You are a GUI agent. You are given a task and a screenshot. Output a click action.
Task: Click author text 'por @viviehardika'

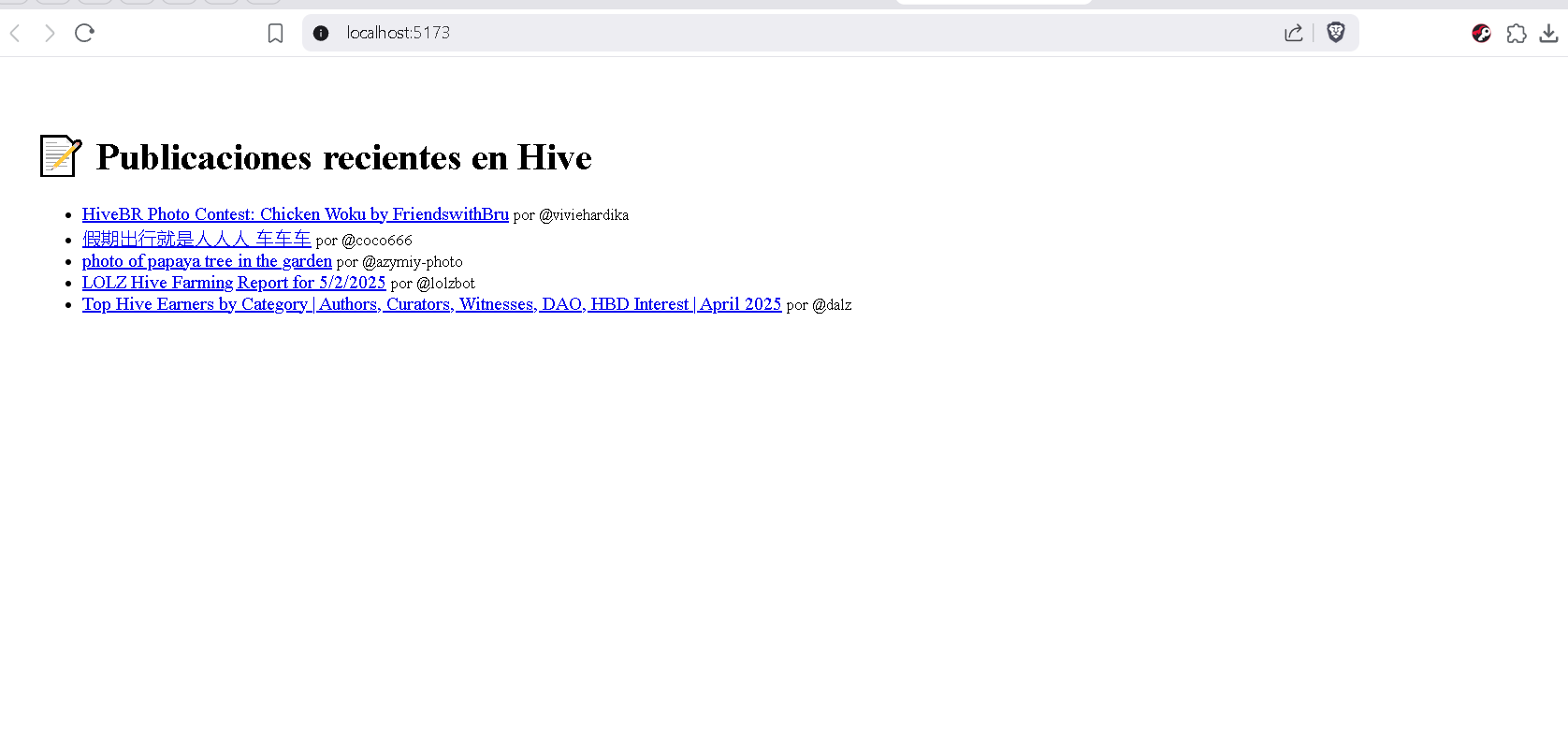571,215
